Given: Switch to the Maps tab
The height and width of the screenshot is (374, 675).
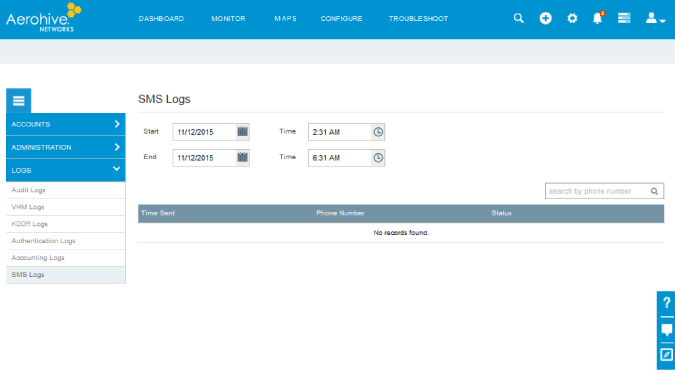Looking at the screenshot, I should 285,19.
